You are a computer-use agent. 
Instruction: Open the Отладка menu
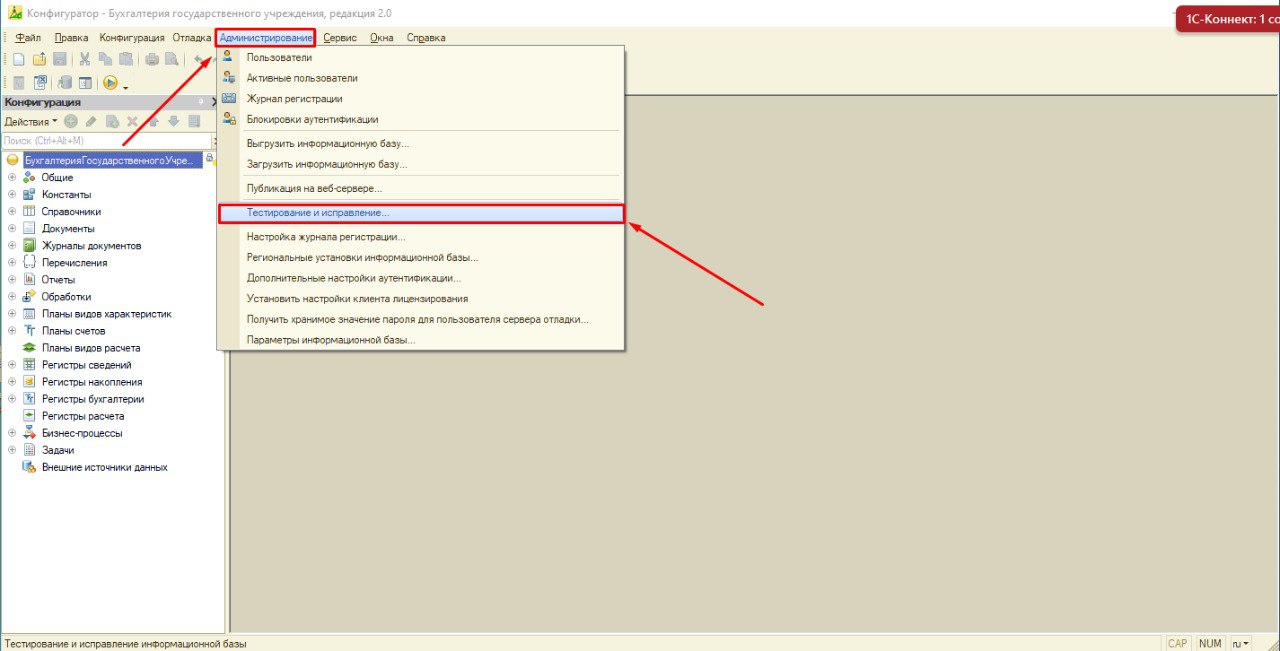click(192, 38)
